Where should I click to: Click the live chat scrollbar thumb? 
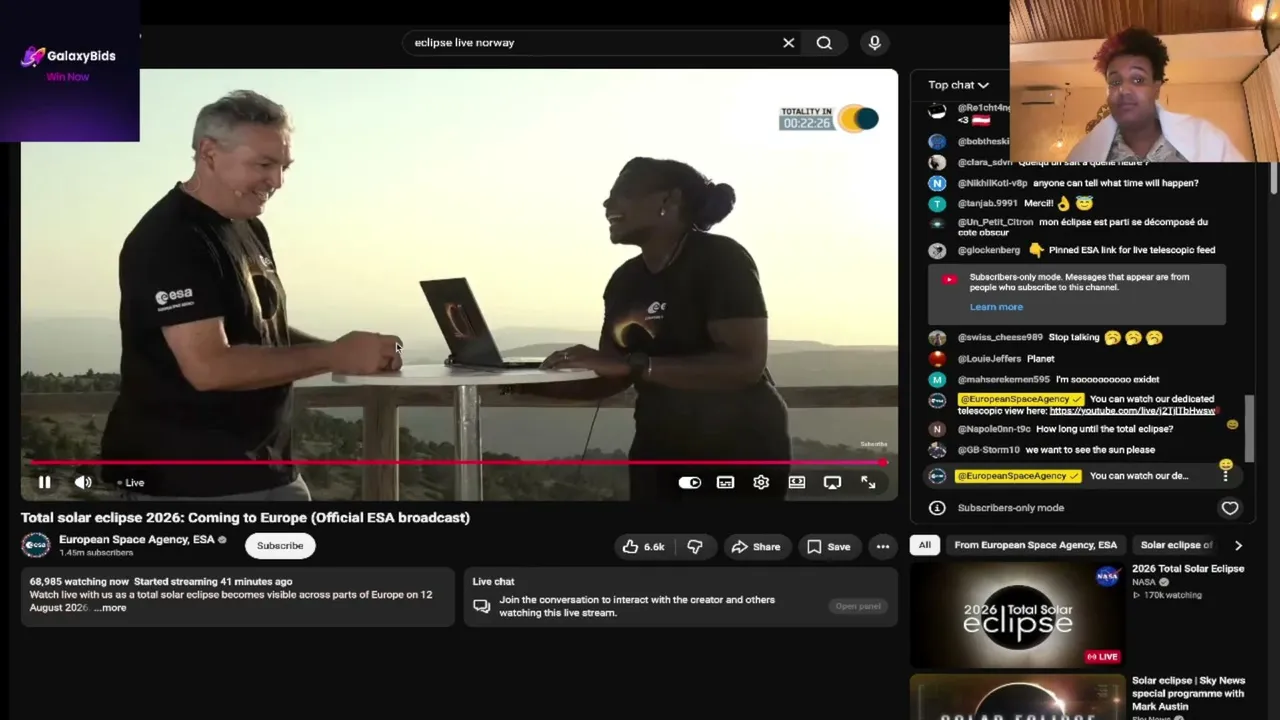click(1248, 428)
